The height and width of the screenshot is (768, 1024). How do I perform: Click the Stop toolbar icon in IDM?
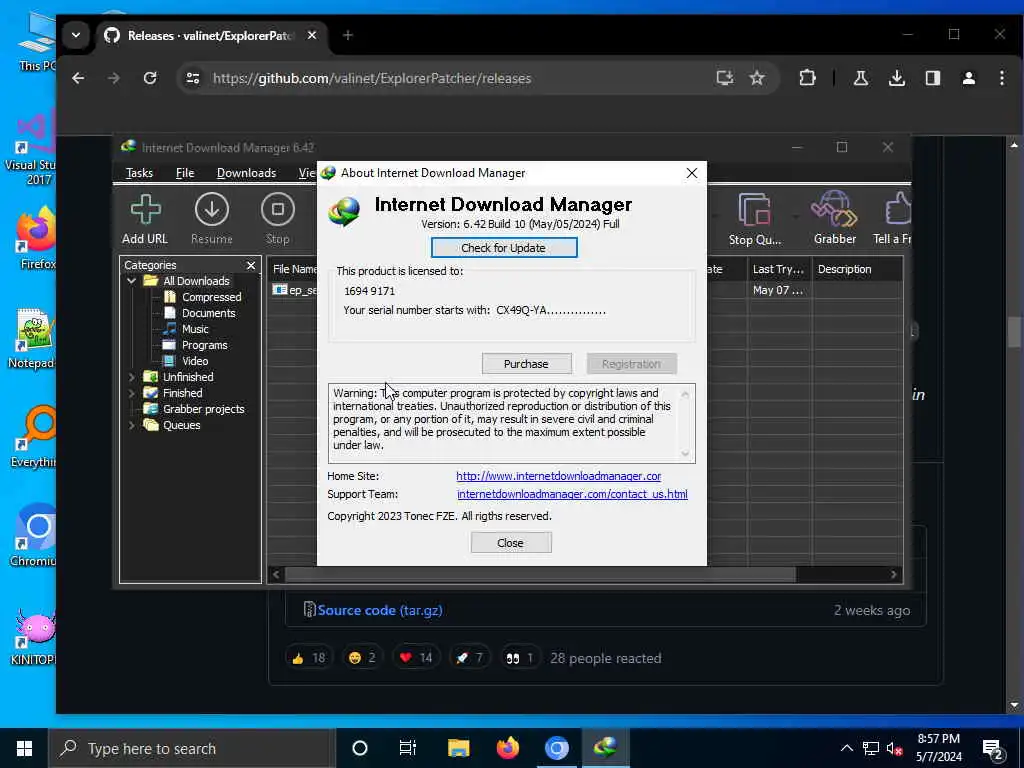click(x=278, y=219)
